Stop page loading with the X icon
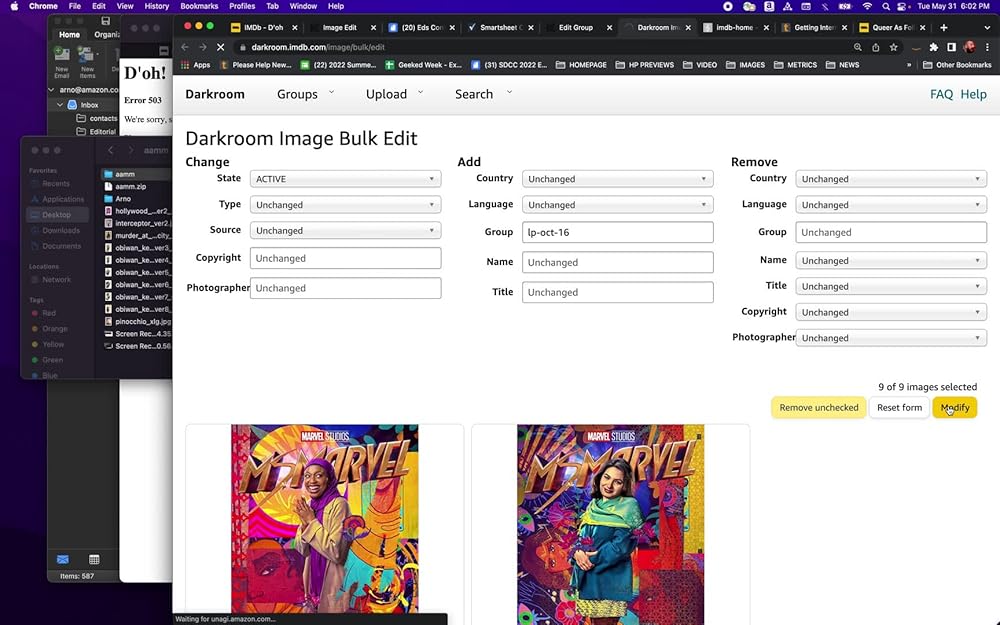This screenshot has height=625, width=1000. tap(218, 47)
